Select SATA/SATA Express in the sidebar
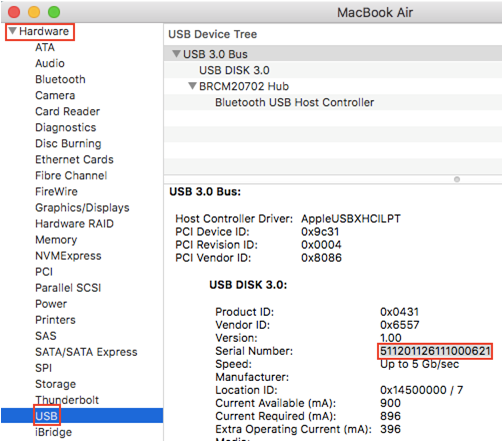 point(86,352)
